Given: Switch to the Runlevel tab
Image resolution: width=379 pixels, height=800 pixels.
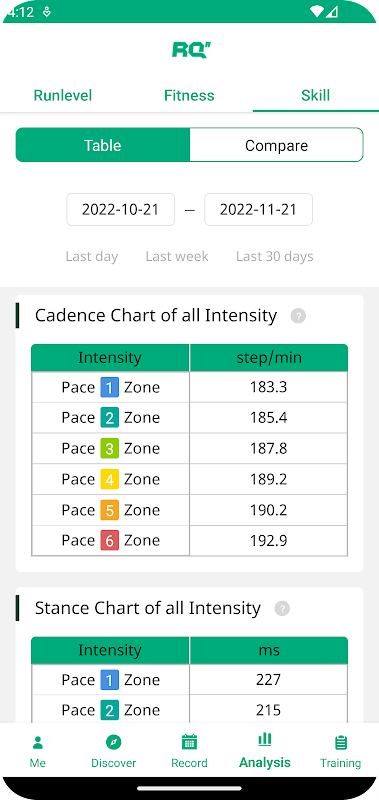Looking at the screenshot, I should tap(63, 95).
